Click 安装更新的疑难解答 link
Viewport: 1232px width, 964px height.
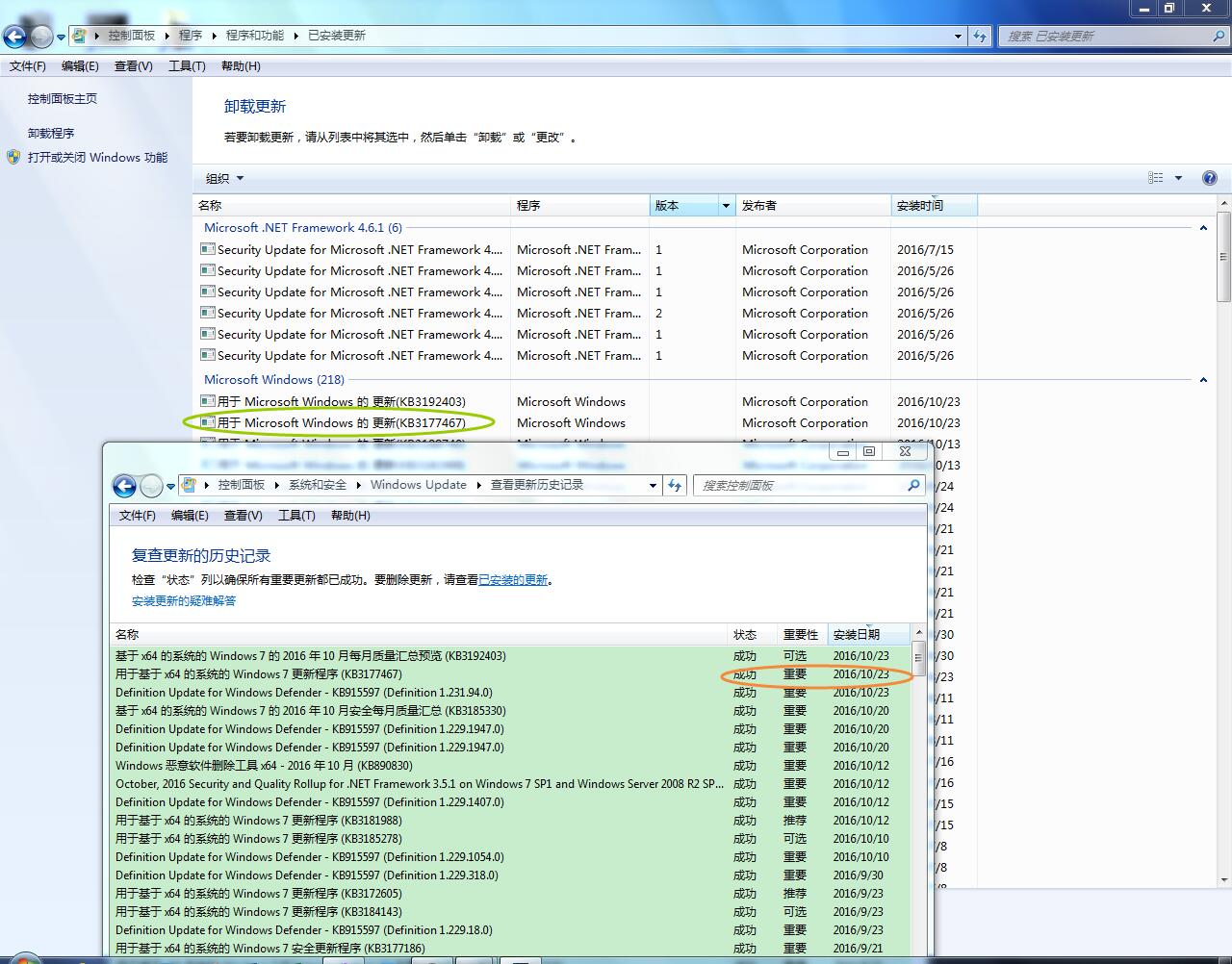tap(184, 601)
